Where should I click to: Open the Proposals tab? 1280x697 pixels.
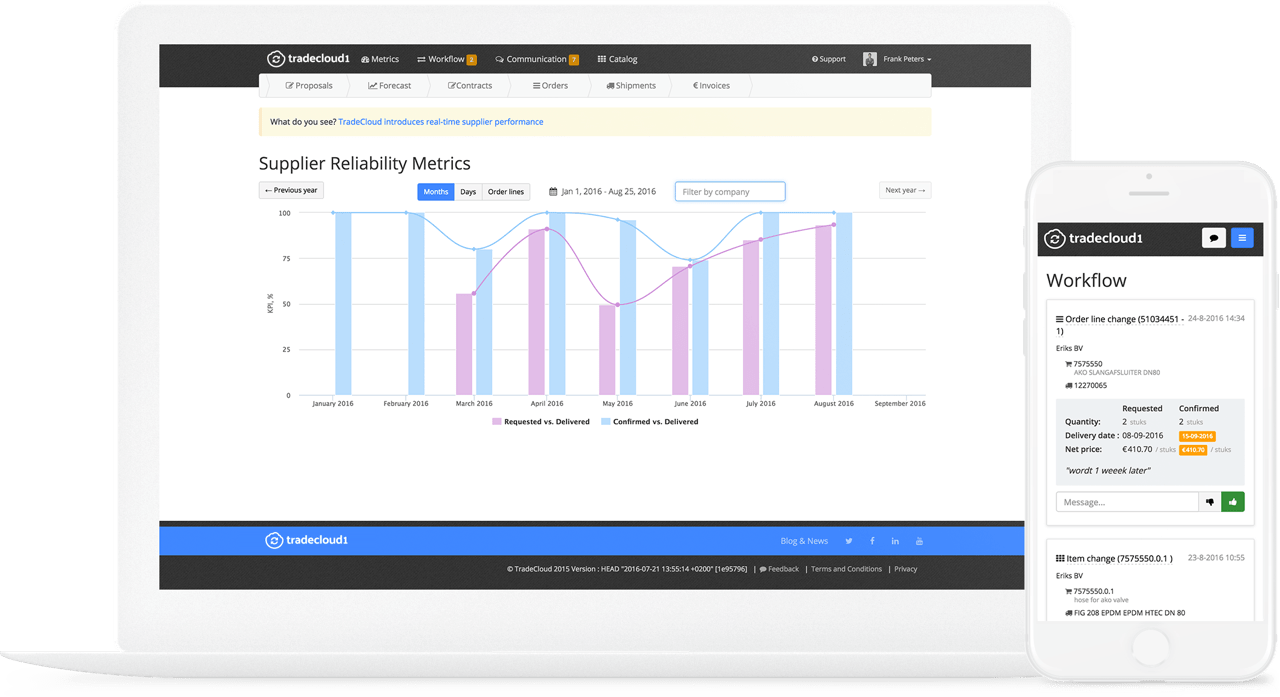coord(310,86)
